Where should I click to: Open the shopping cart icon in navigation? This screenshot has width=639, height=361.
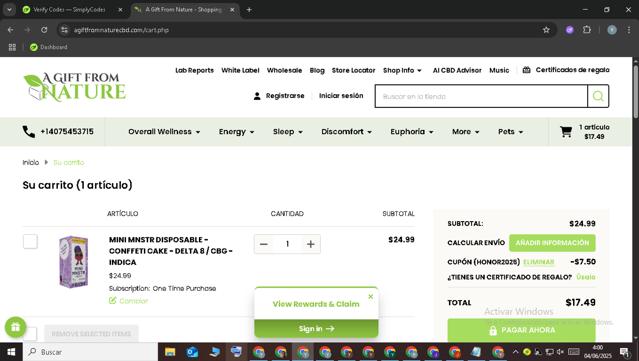point(566,132)
